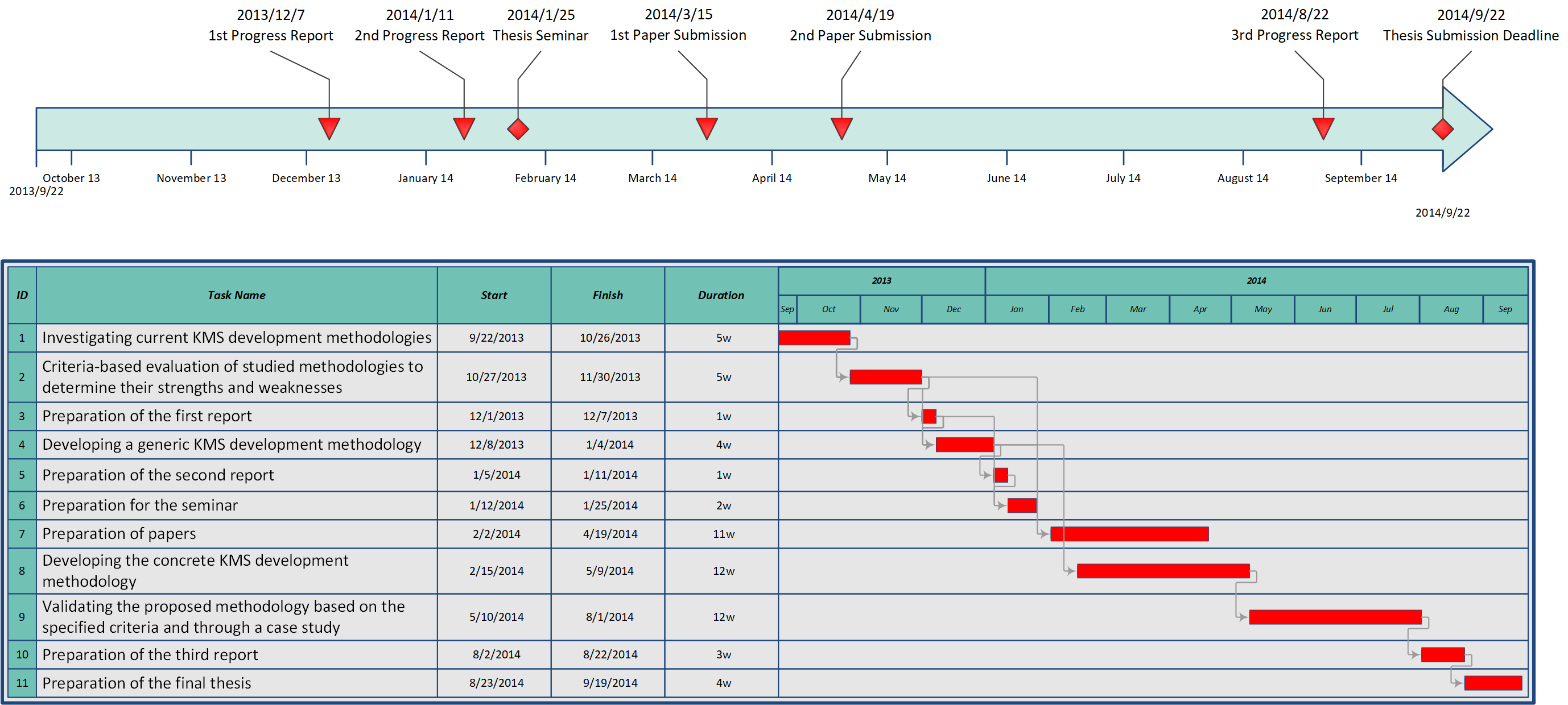Select the 2nd Paper Submission triangle marker

click(841, 127)
